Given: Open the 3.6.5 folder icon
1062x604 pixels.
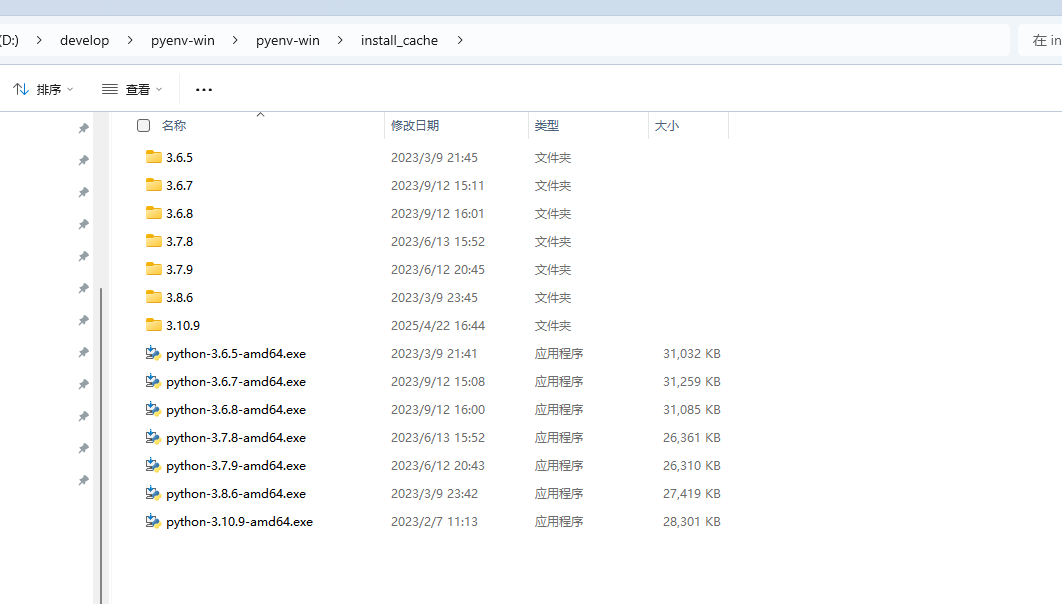Looking at the screenshot, I should (x=154, y=157).
